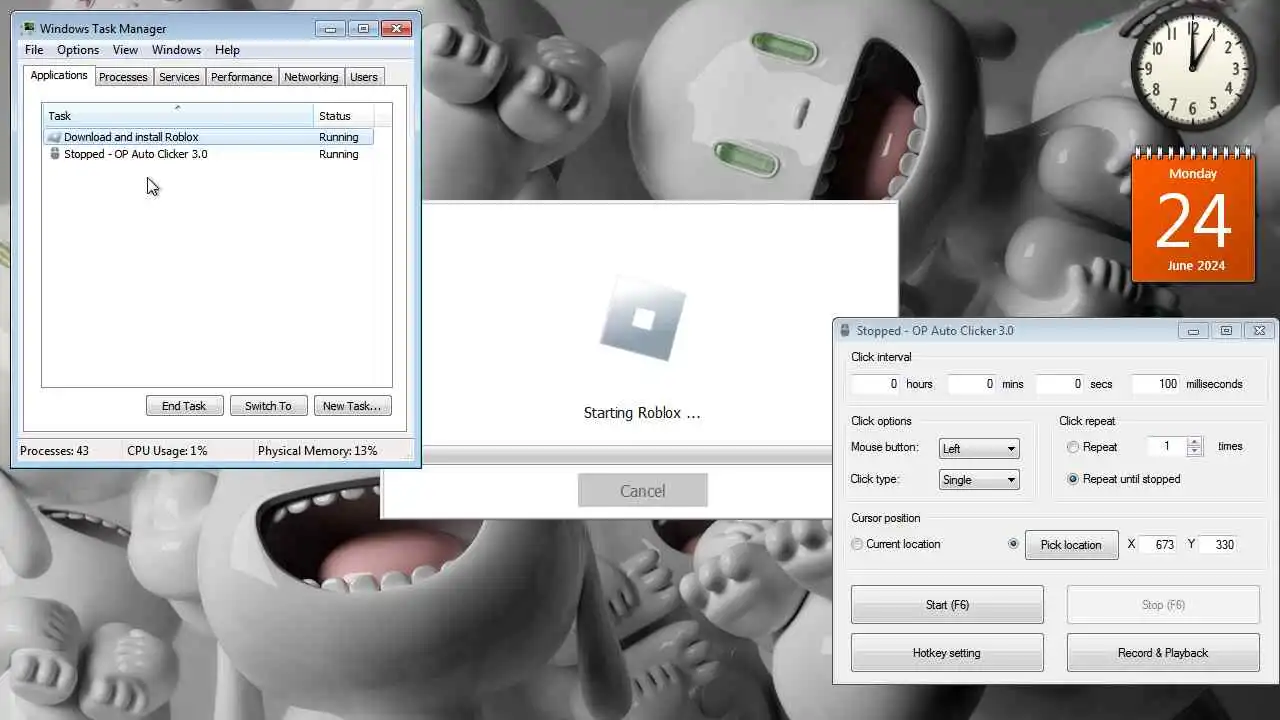This screenshot has width=1280, height=720.
Task: Click the New Task... button
Action: coord(352,406)
